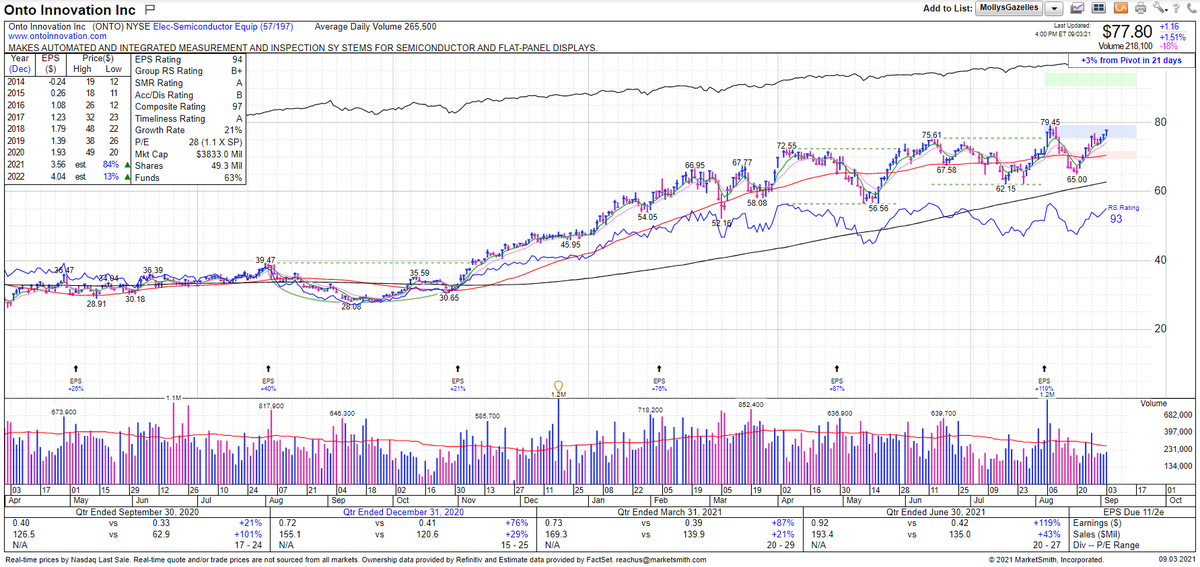1200x567 pixels.
Task: Open the wrench tools menu
Action: 1160,8
